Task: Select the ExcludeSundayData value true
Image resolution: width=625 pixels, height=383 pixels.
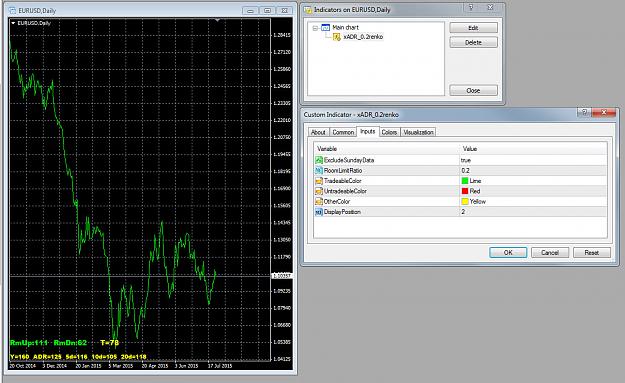Action: coord(466,160)
